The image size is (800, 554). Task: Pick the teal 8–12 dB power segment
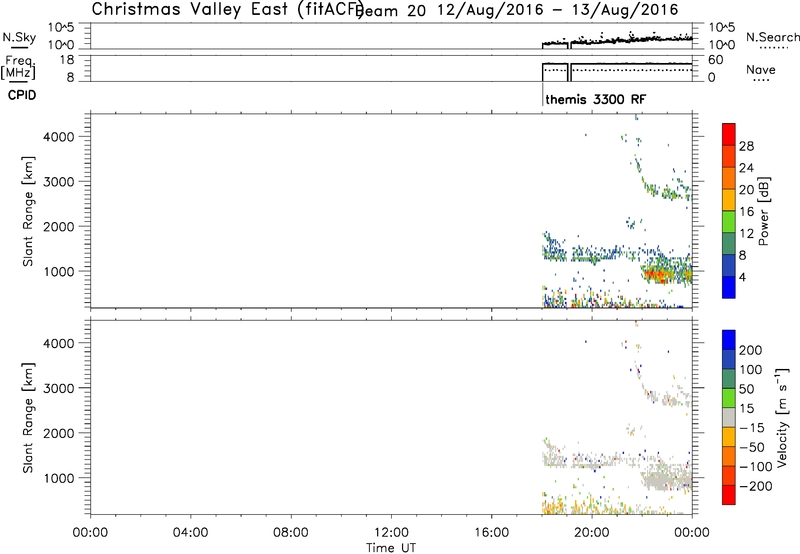coord(729,243)
